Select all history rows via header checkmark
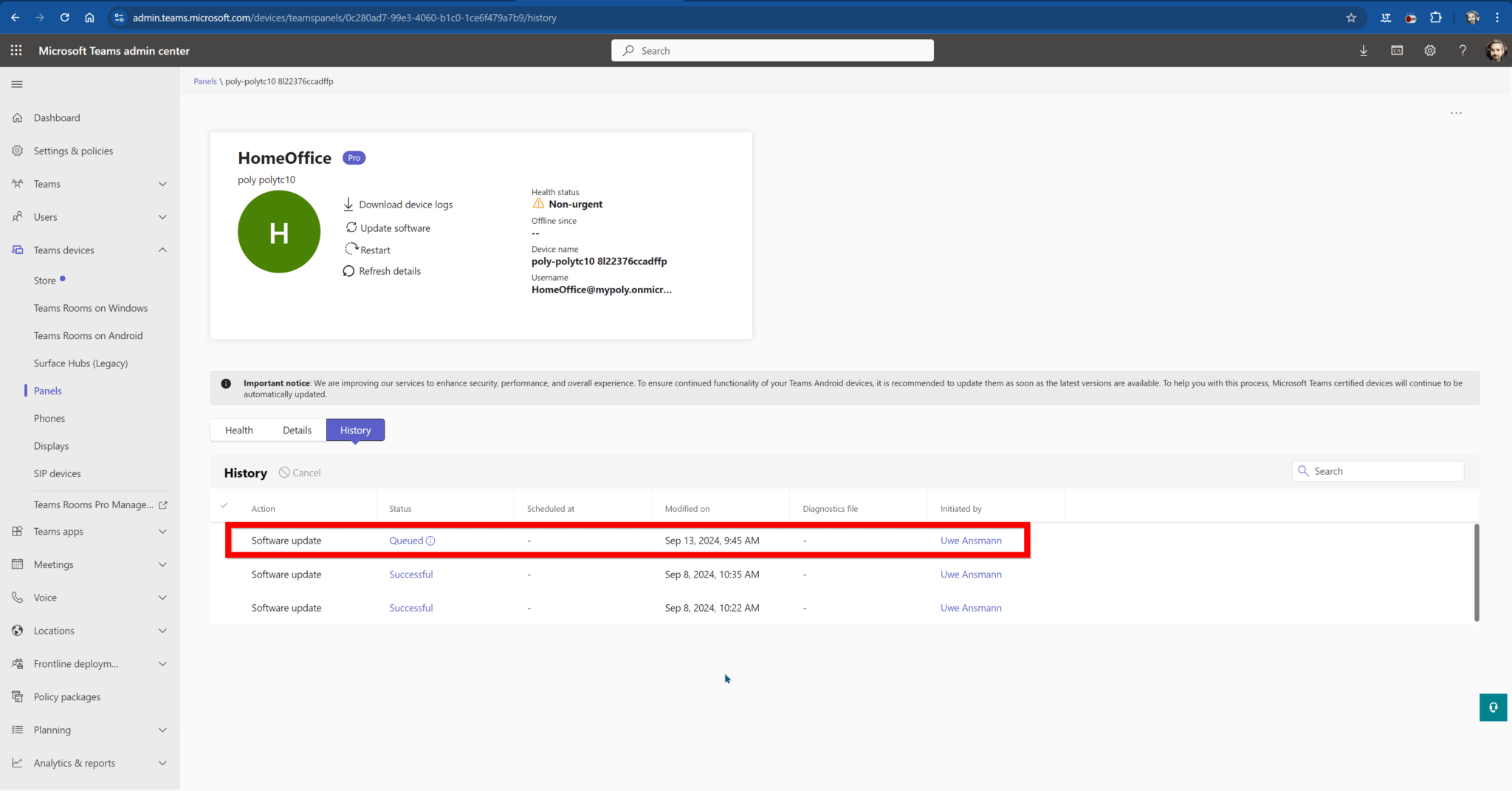The width and height of the screenshot is (1512, 791). pos(224,507)
